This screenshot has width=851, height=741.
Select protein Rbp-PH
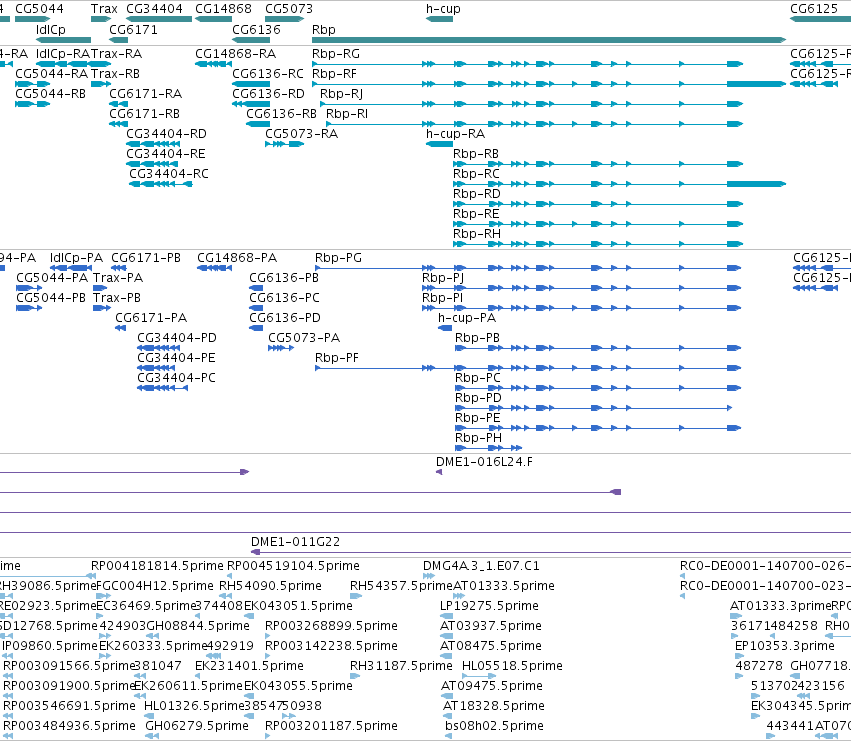(478, 439)
